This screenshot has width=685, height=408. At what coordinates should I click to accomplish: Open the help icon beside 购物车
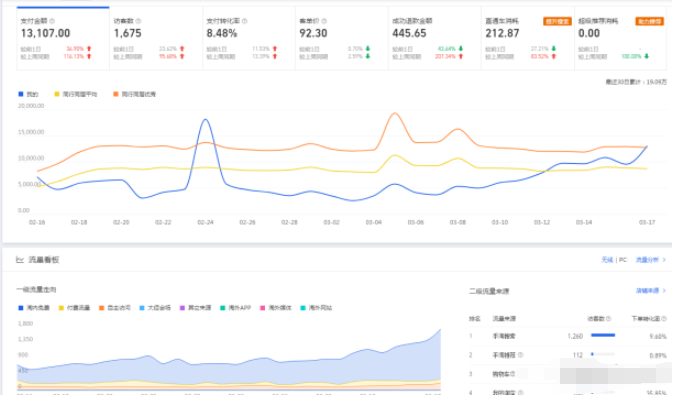tap(512, 374)
